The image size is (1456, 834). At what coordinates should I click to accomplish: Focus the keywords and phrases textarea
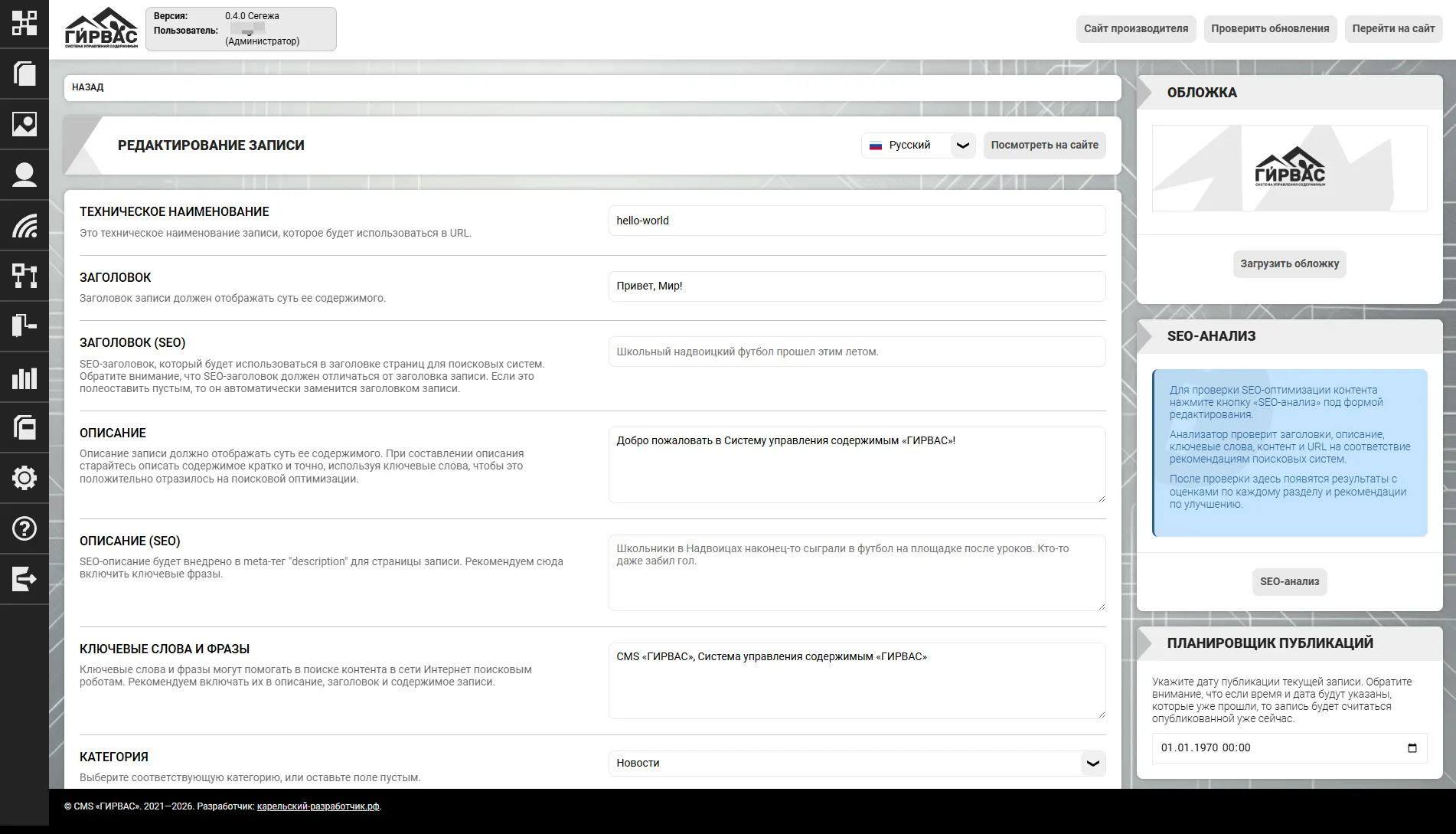[x=857, y=681]
